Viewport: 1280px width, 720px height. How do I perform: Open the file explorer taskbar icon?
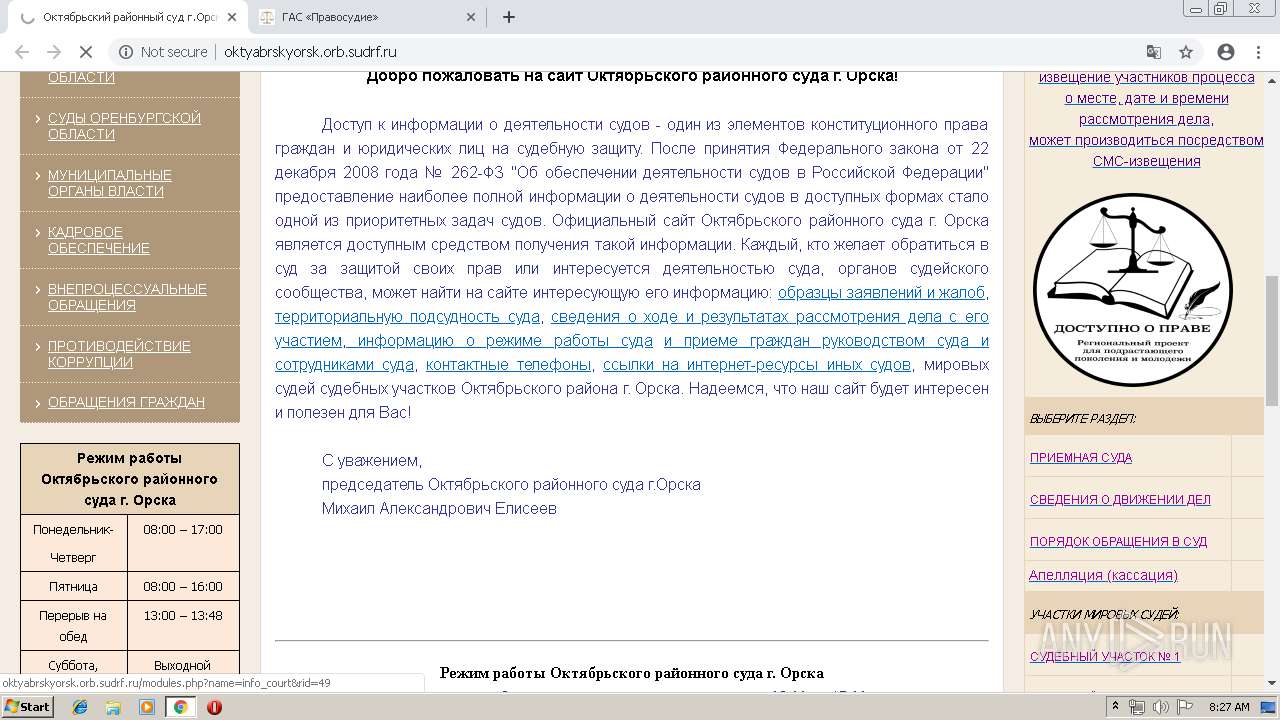(113, 707)
